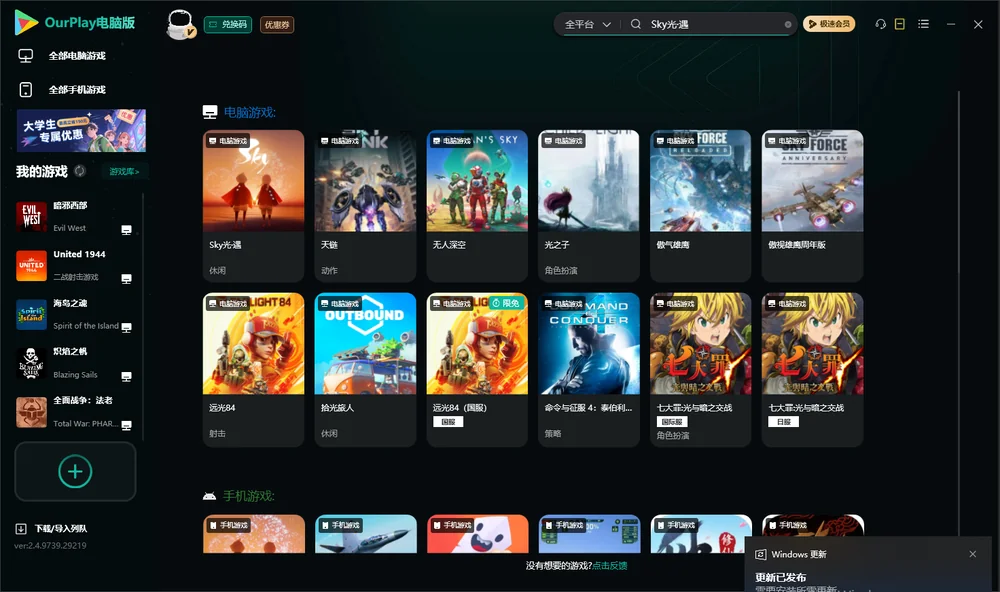Open 七大罪 card tagged 国际服
The image size is (1000, 592).
click(700, 369)
